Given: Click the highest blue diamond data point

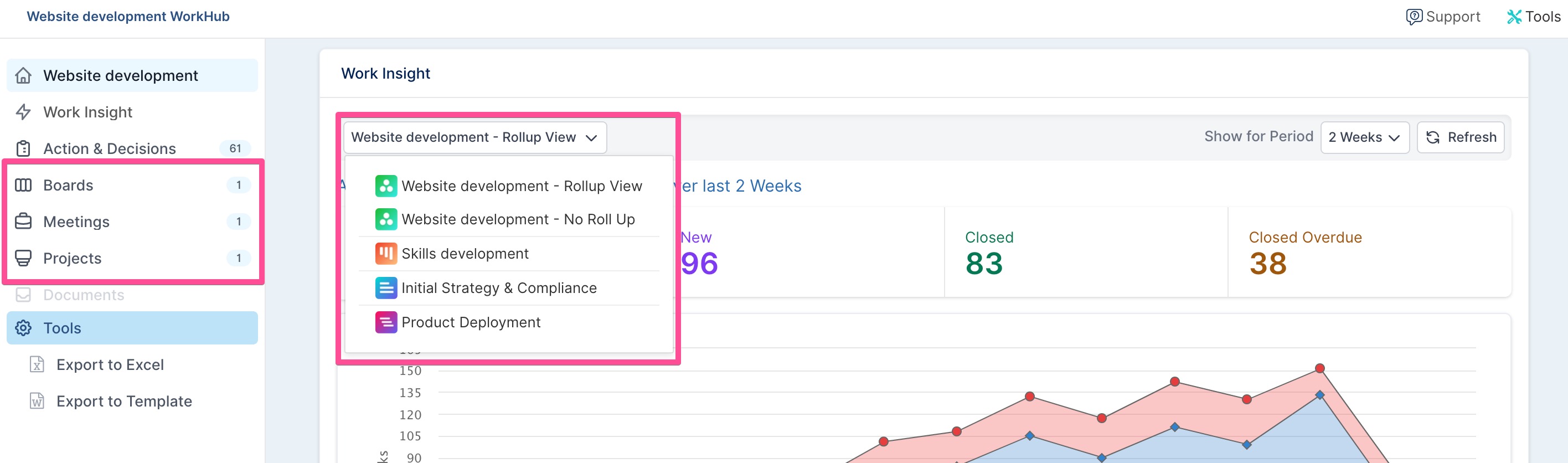Looking at the screenshot, I should [1319, 395].
